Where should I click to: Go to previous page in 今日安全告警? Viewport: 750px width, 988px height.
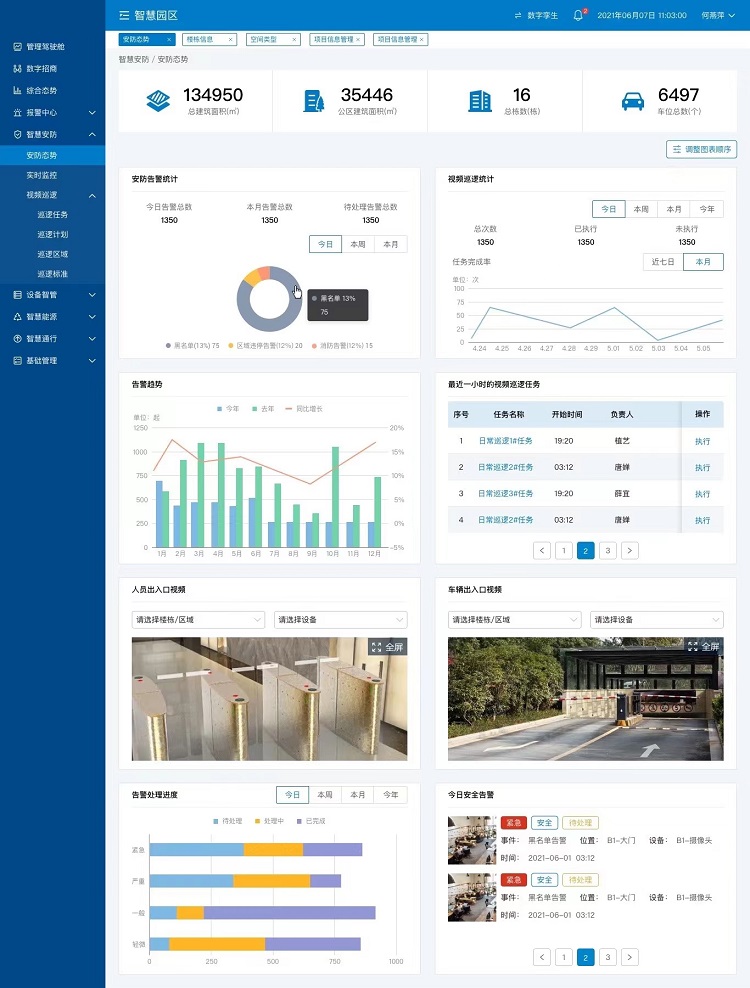542,957
